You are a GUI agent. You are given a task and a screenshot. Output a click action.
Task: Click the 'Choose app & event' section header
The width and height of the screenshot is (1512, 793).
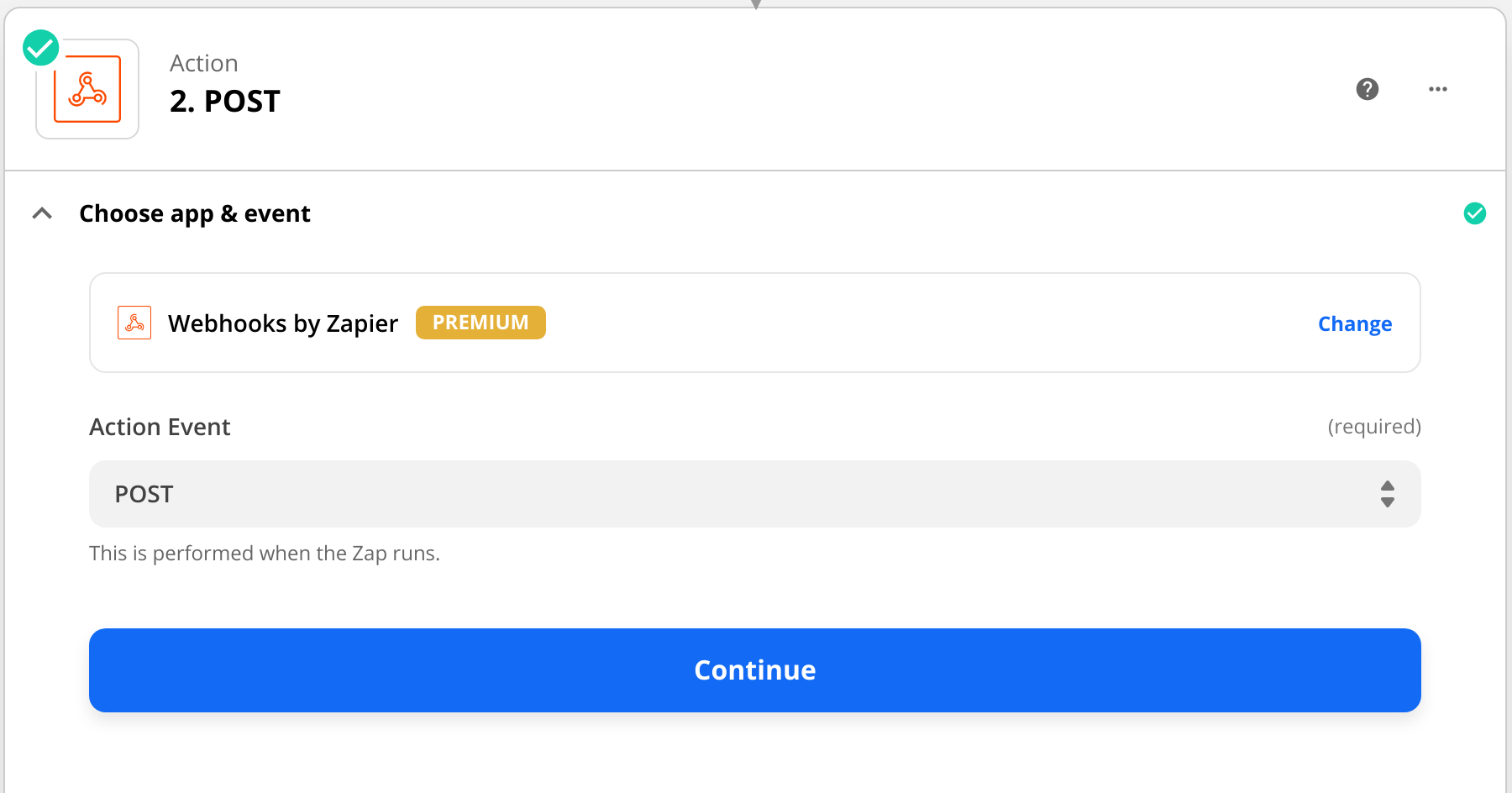[x=195, y=213]
